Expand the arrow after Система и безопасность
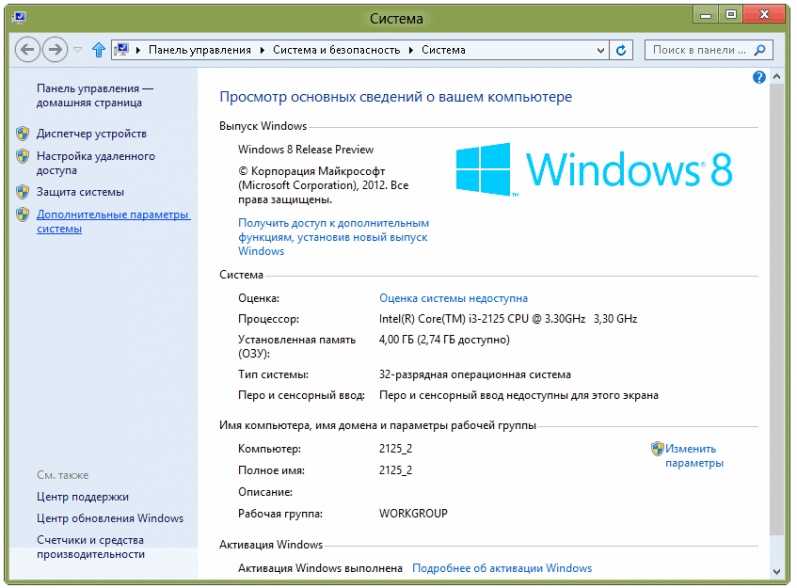This screenshot has height=588, width=797. tap(411, 50)
